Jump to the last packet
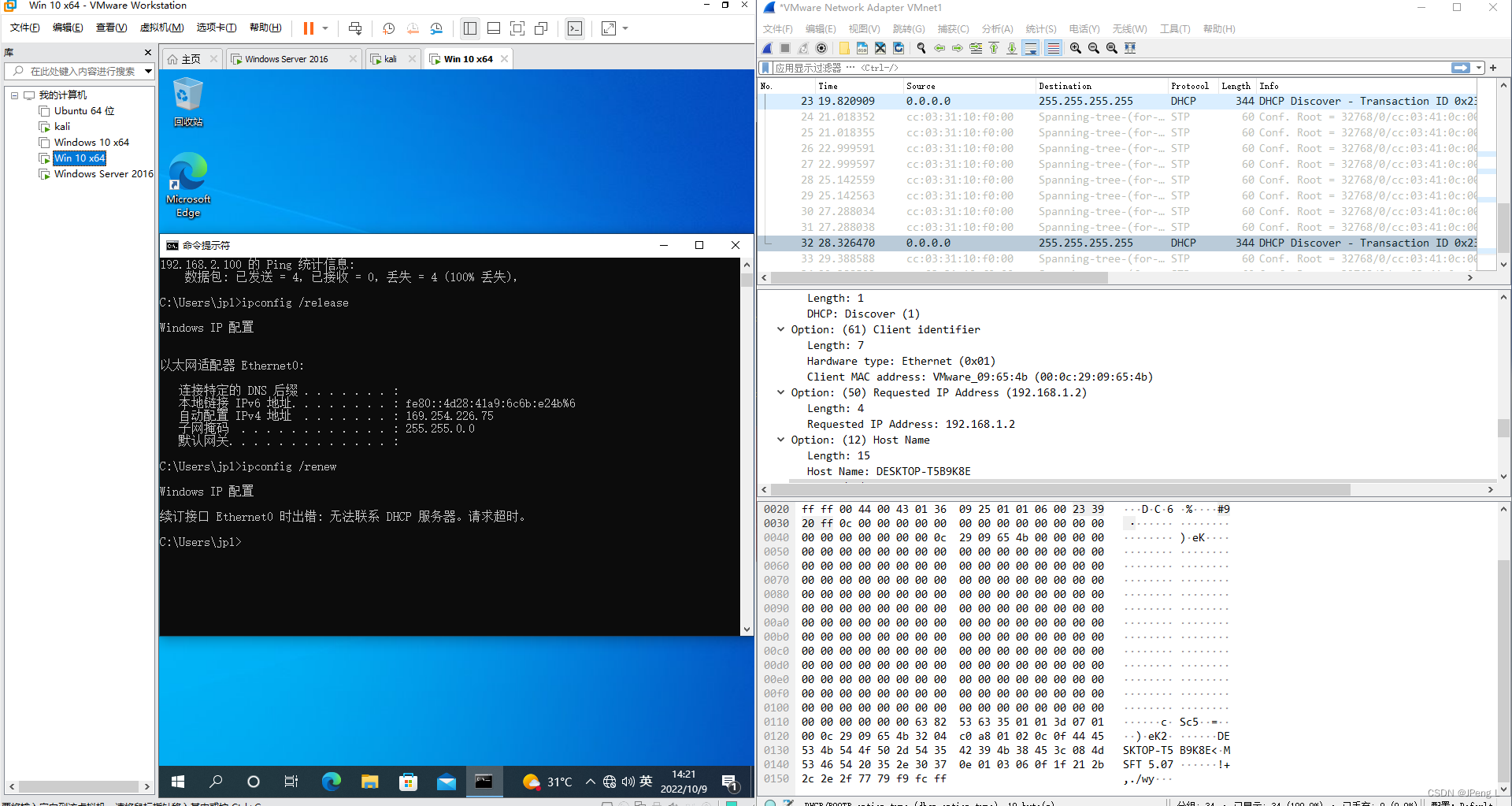The width and height of the screenshot is (1512, 806). click(x=1012, y=48)
